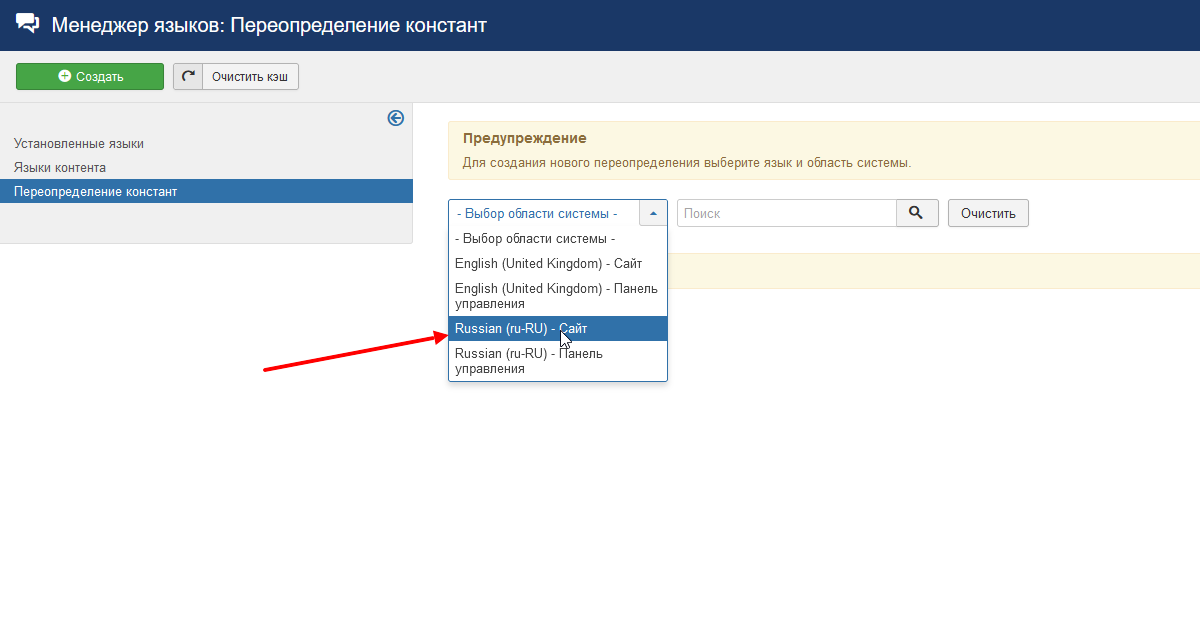
Task: Select the Переопределение констант sidebar item
Action: pyautogui.click(x=95, y=192)
